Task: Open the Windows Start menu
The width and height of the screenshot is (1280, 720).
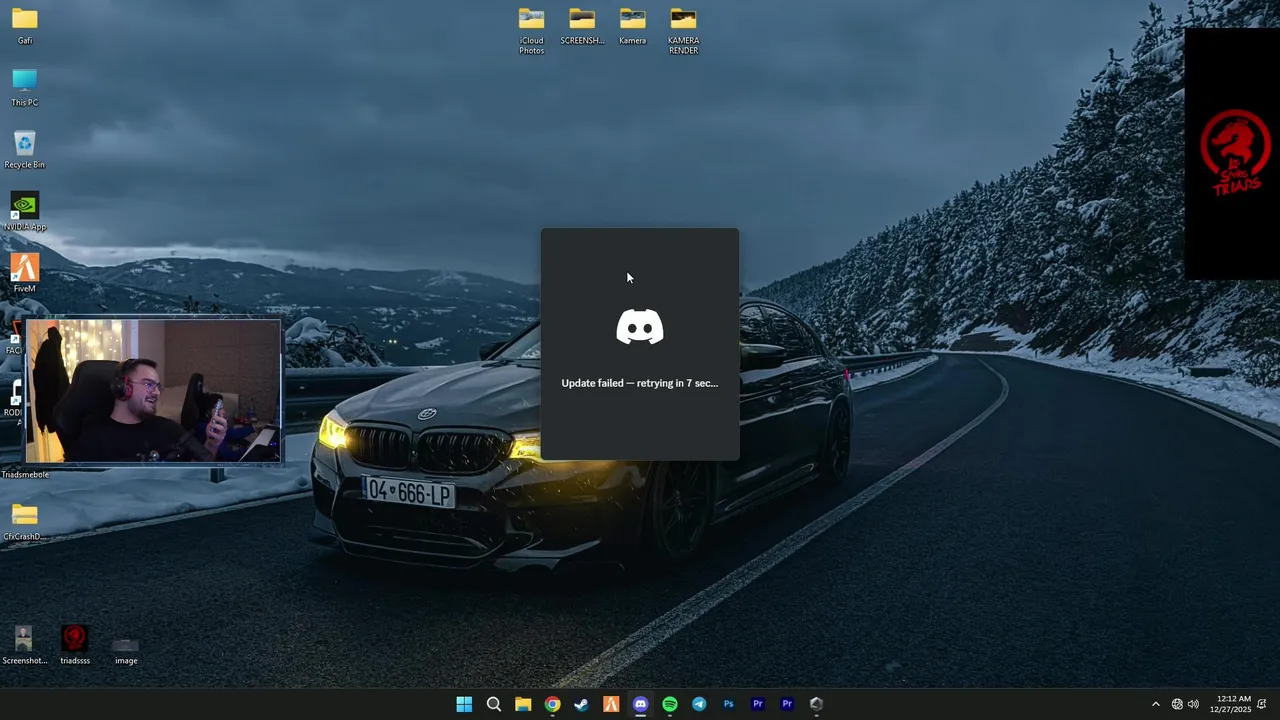Action: (464, 704)
